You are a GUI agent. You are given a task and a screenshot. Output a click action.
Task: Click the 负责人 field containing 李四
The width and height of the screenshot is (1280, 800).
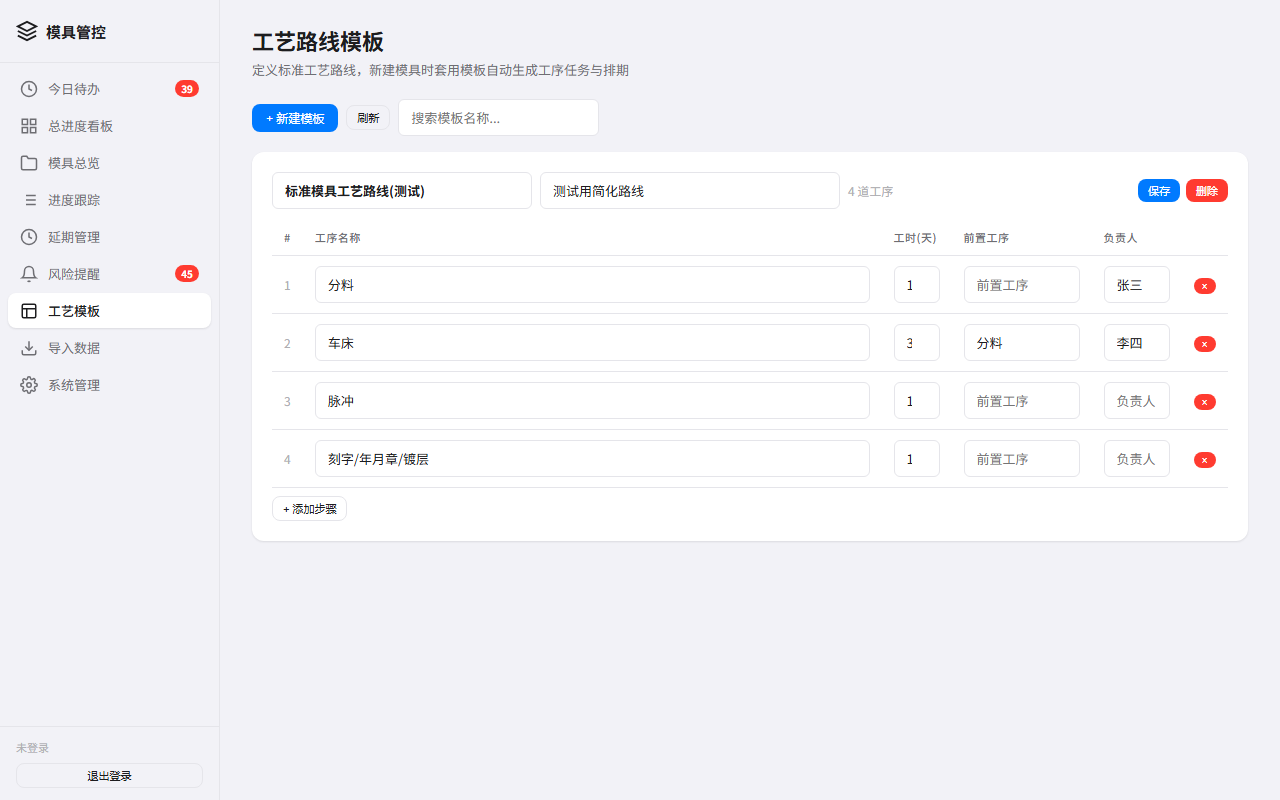tap(1137, 343)
